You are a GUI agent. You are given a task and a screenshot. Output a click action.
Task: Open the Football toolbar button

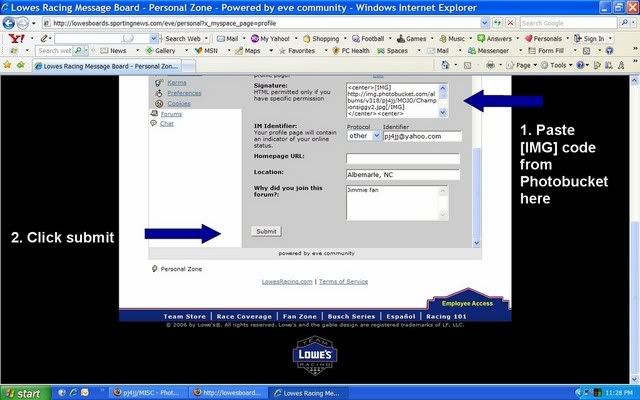(x=368, y=39)
